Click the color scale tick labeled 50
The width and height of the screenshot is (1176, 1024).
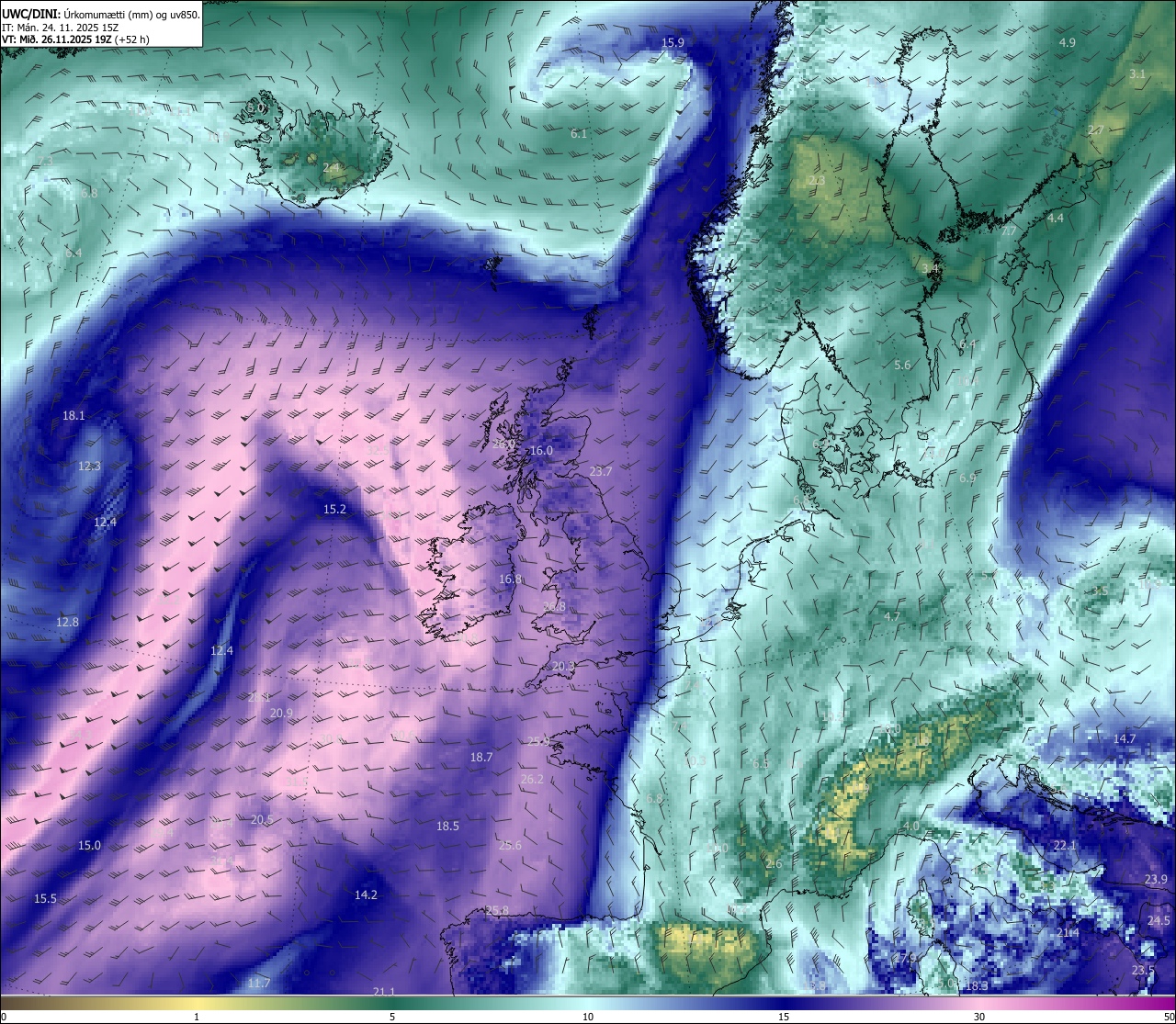[x=1169, y=1017]
